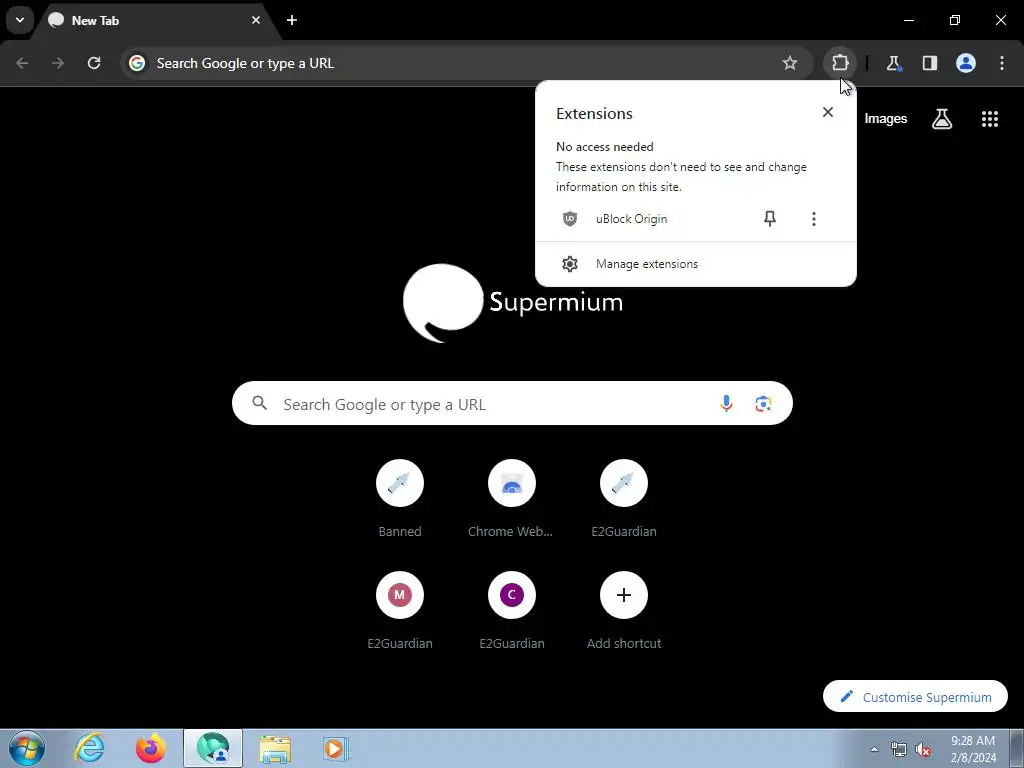Search by image with Lens icon

pyautogui.click(x=763, y=404)
